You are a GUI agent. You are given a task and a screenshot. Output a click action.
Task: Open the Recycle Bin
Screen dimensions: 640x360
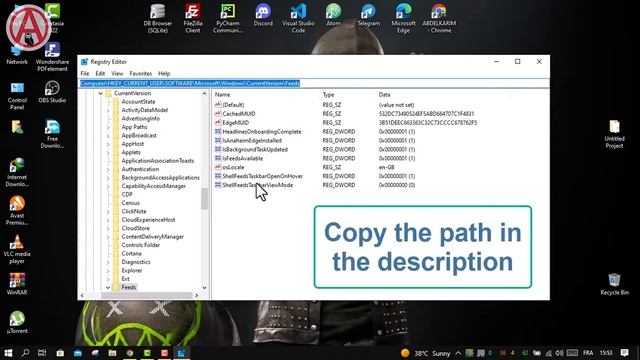[x=614, y=284]
